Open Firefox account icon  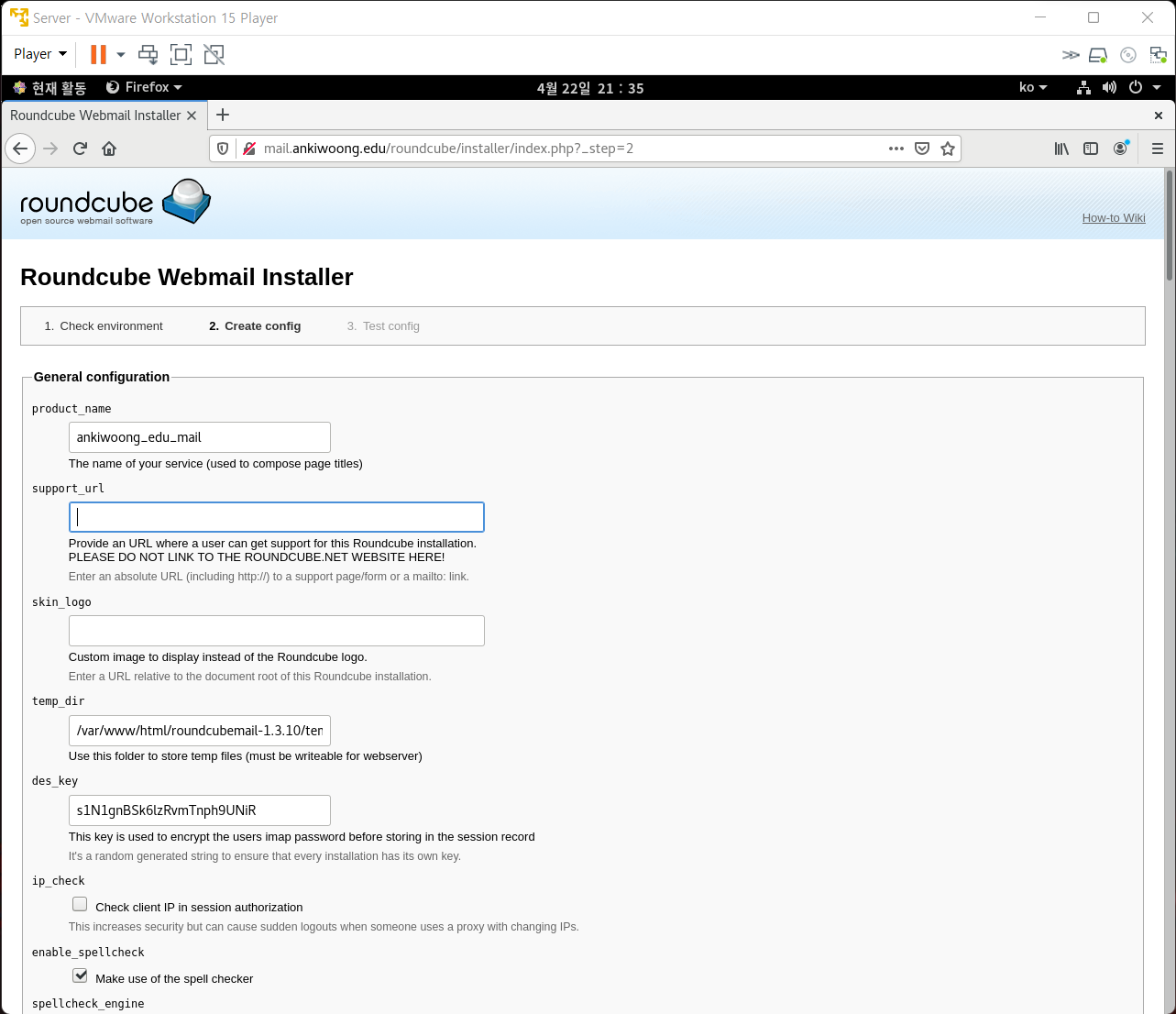(1120, 149)
